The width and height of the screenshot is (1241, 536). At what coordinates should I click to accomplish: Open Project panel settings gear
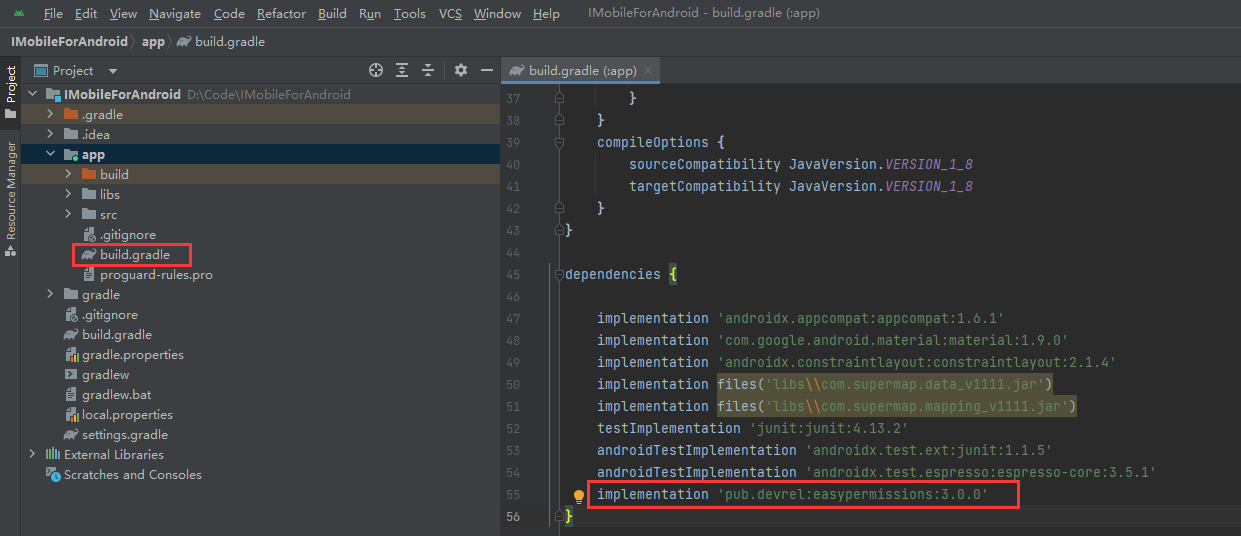coord(461,70)
